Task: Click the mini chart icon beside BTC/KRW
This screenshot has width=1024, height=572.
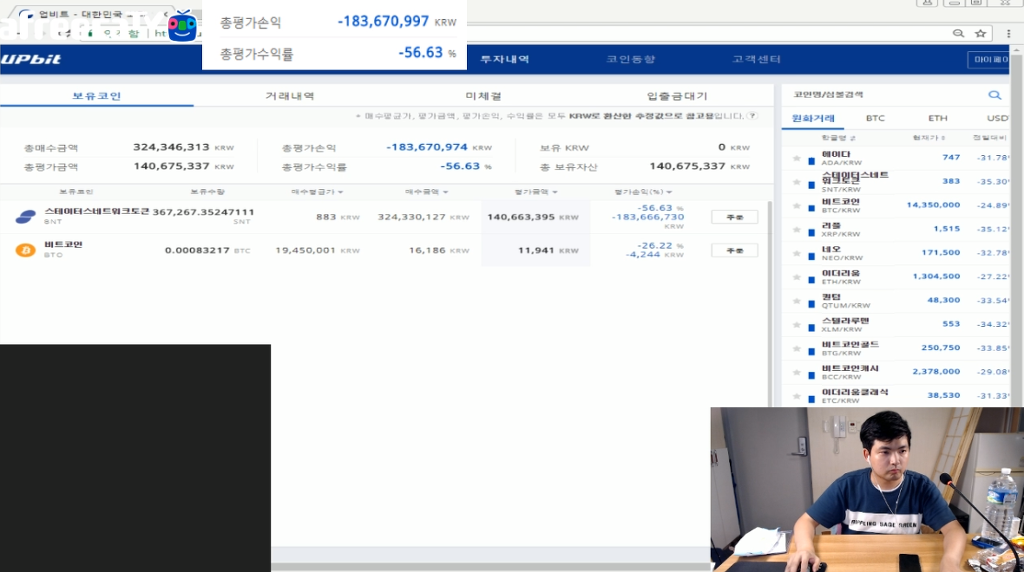Action: [x=812, y=208]
